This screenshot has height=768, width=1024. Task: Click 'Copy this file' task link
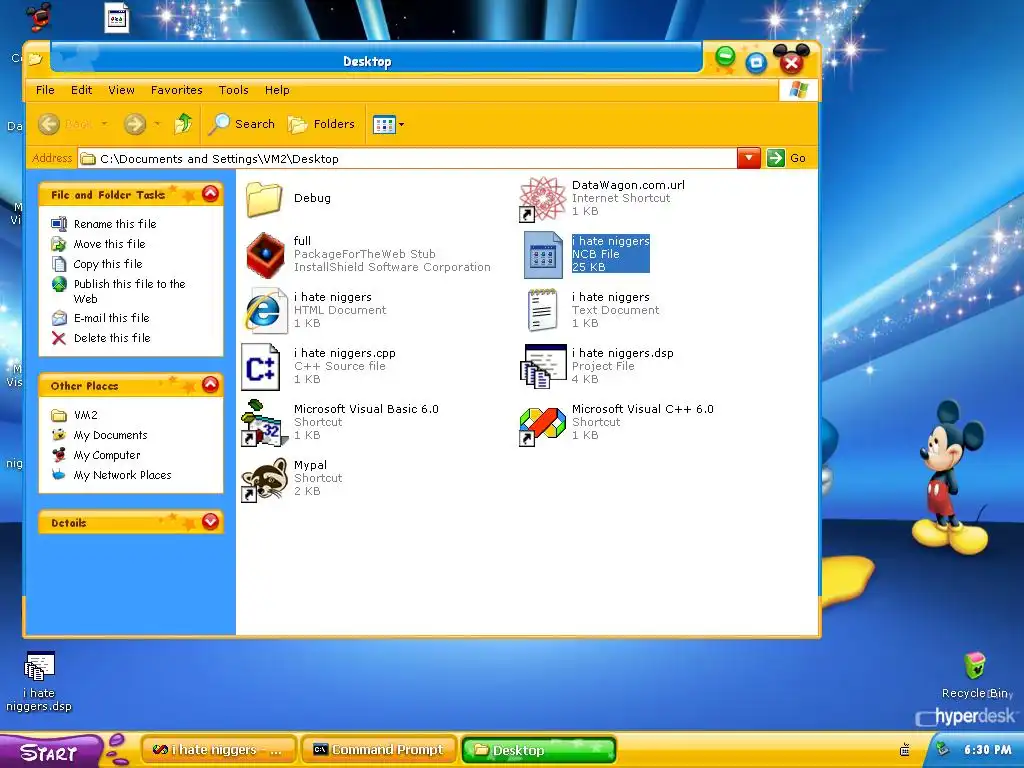[x=108, y=264]
